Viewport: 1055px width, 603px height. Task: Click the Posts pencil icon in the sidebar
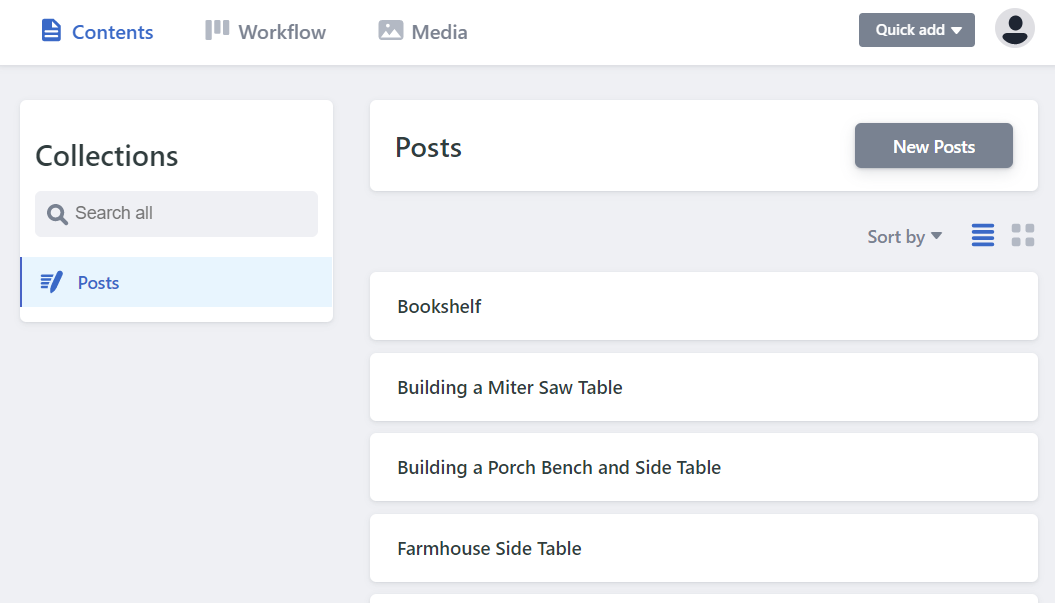(x=51, y=282)
